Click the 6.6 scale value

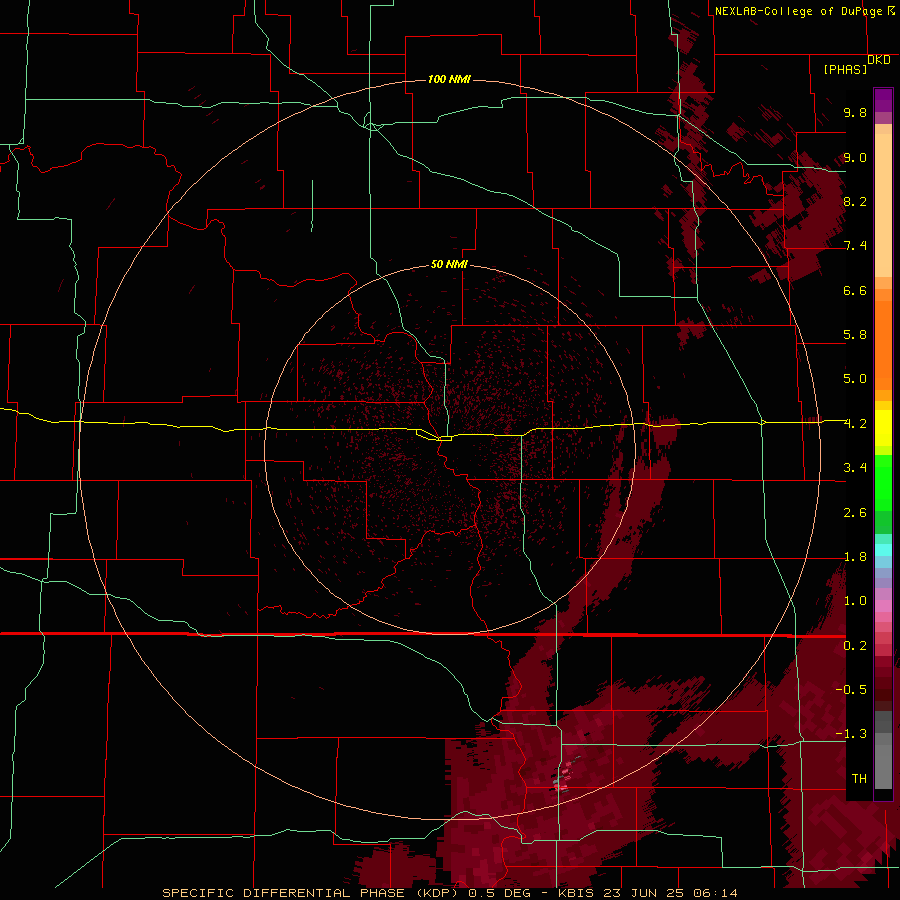[x=855, y=290]
